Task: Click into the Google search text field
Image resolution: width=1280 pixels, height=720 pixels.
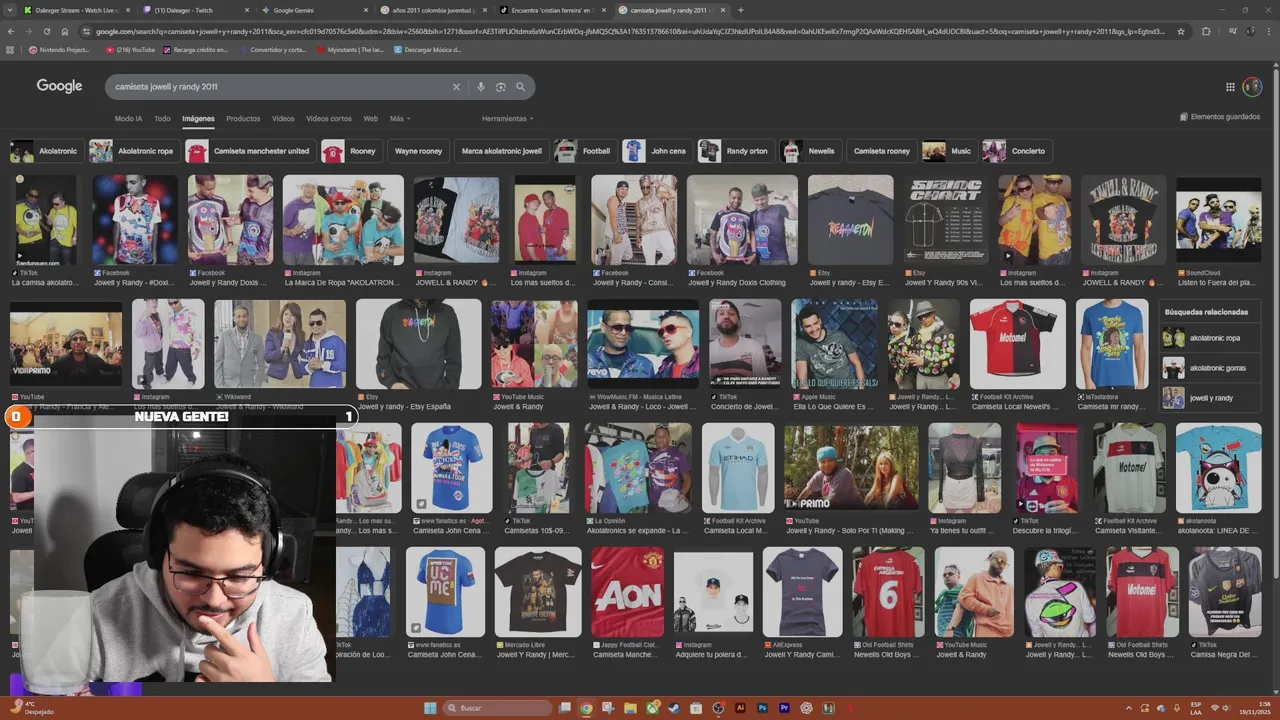Action: point(280,87)
